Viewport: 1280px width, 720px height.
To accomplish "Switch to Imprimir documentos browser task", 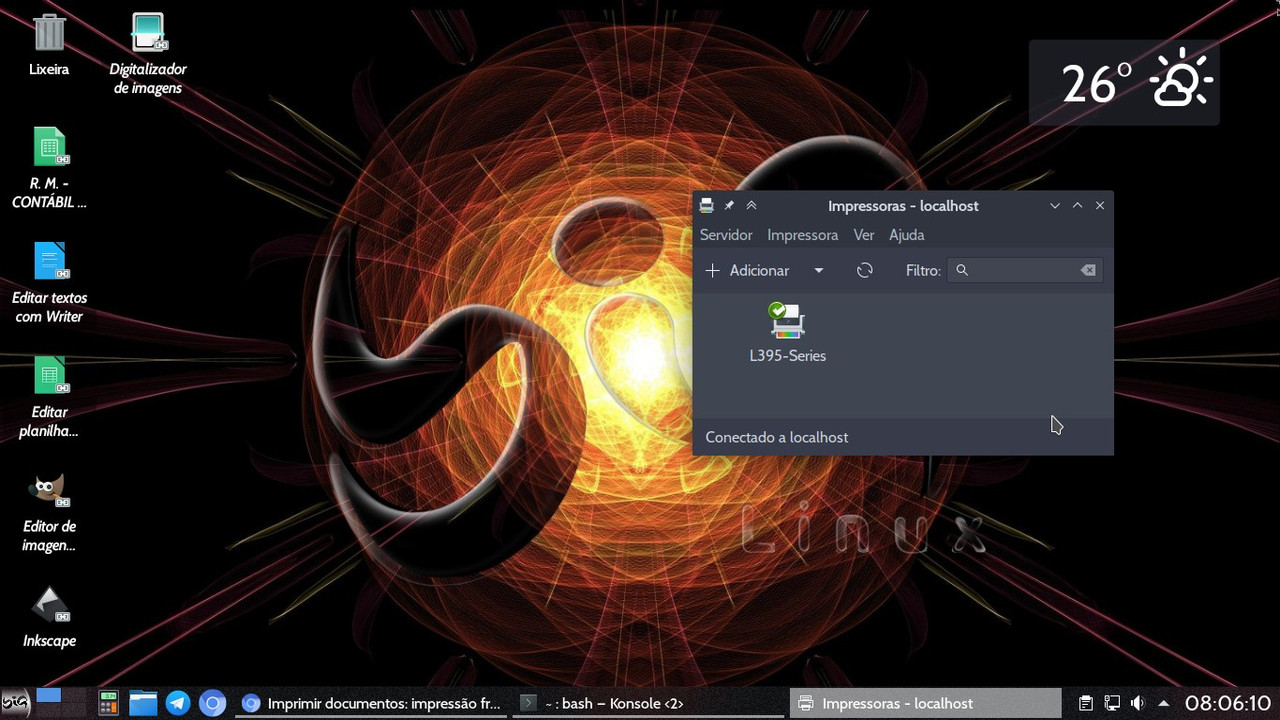I will [372, 703].
